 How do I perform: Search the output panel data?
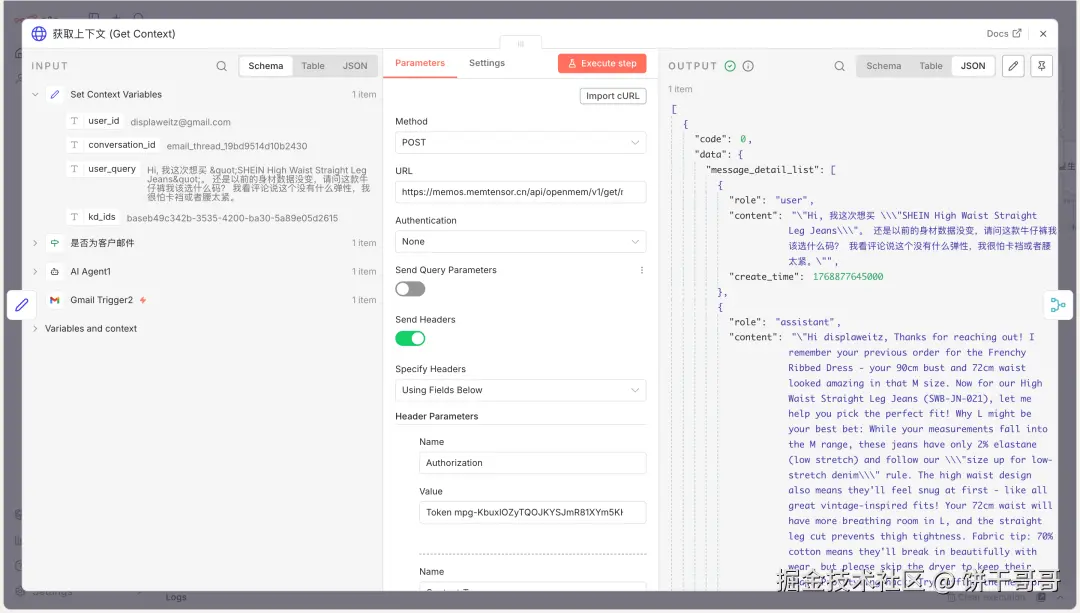(839, 66)
